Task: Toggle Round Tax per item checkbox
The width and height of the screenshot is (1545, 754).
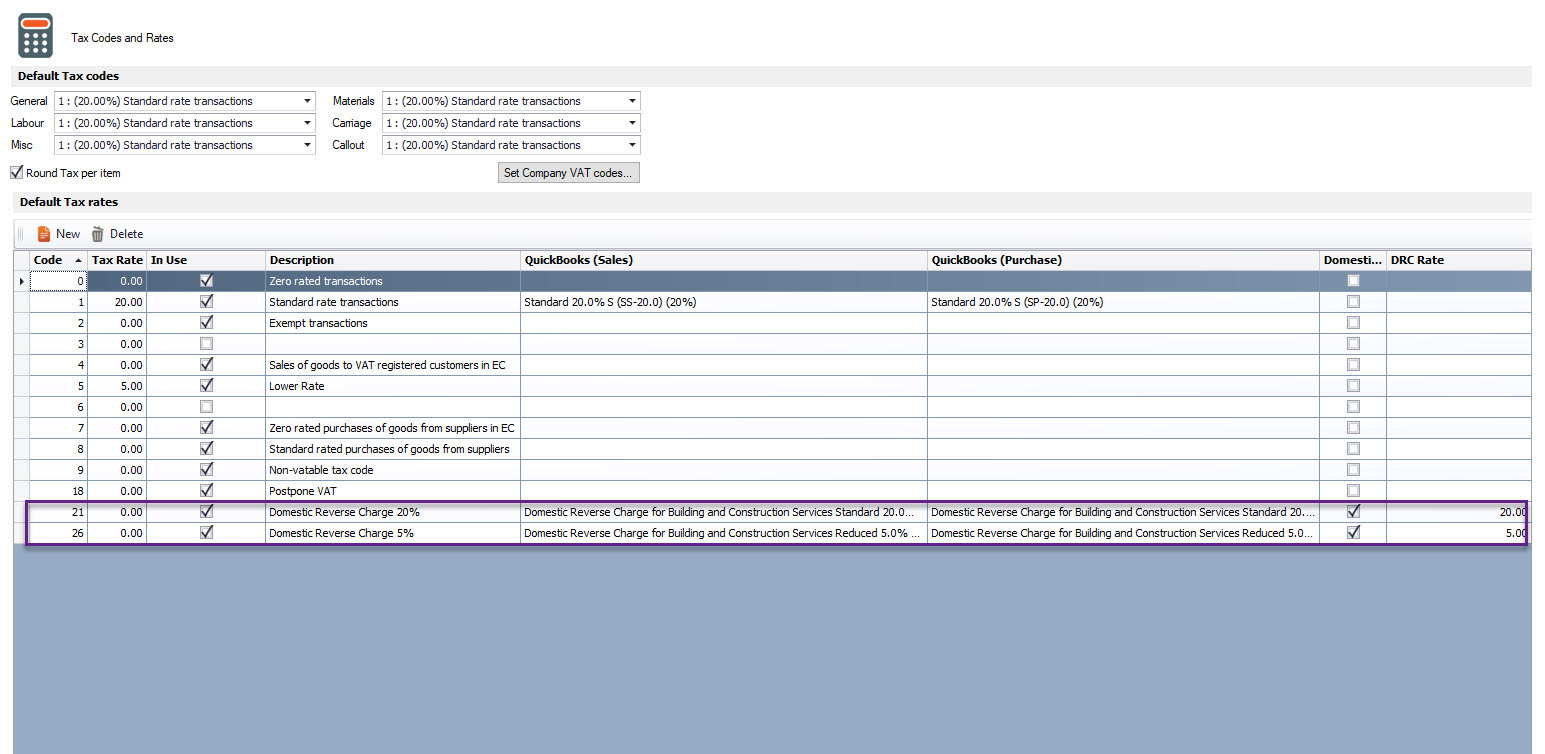Action: click(16, 173)
